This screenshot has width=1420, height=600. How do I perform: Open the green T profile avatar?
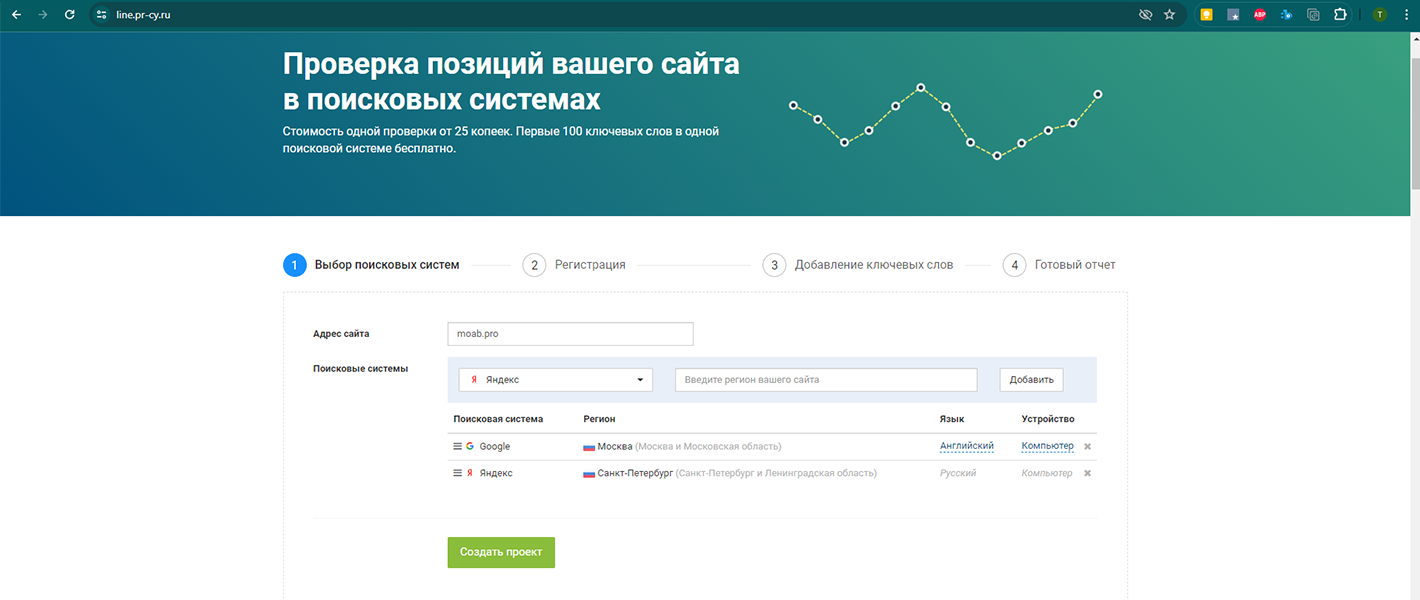pos(1380,15)
